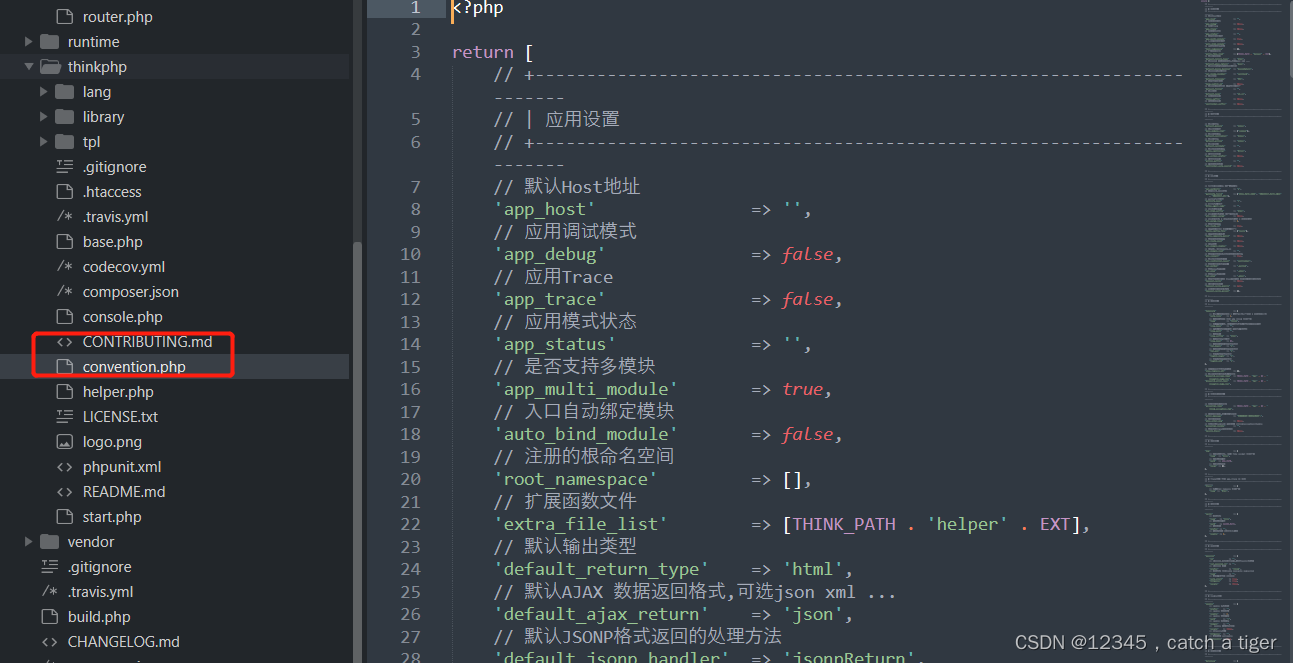The image size is (1293, 663).
Task: Click the router.php file icon
Action: [65, 17]
